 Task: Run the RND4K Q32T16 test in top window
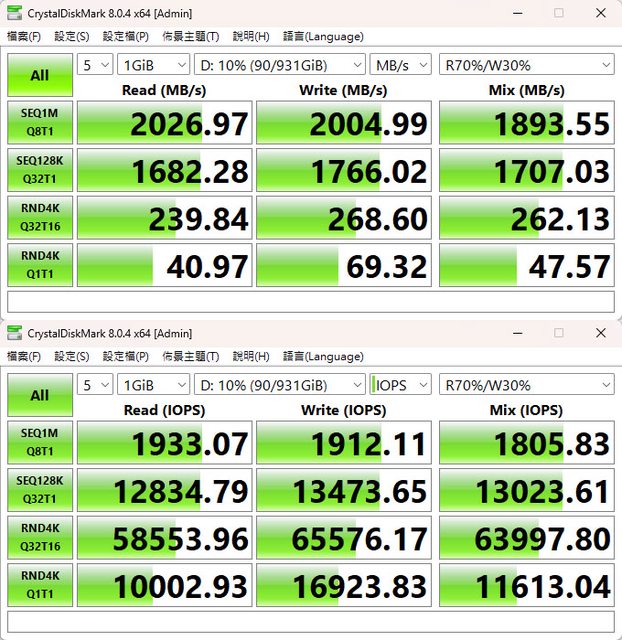pyautogui.click(x=39, y=217)
